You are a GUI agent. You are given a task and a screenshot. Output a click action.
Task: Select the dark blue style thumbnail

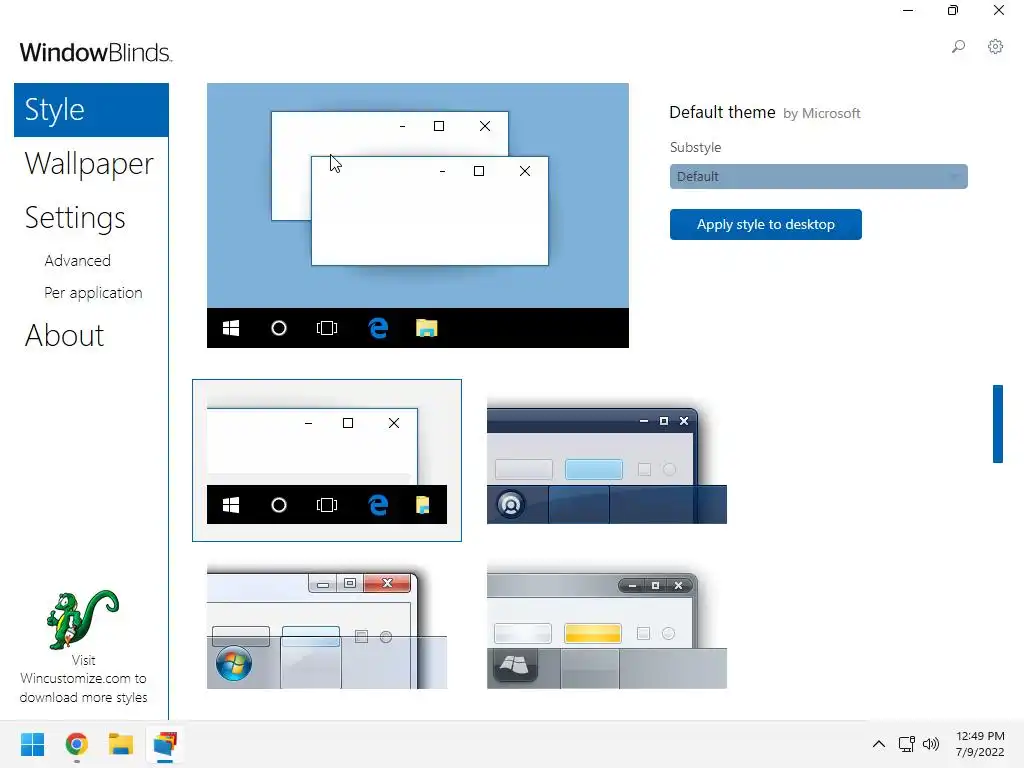coord(607,460)
